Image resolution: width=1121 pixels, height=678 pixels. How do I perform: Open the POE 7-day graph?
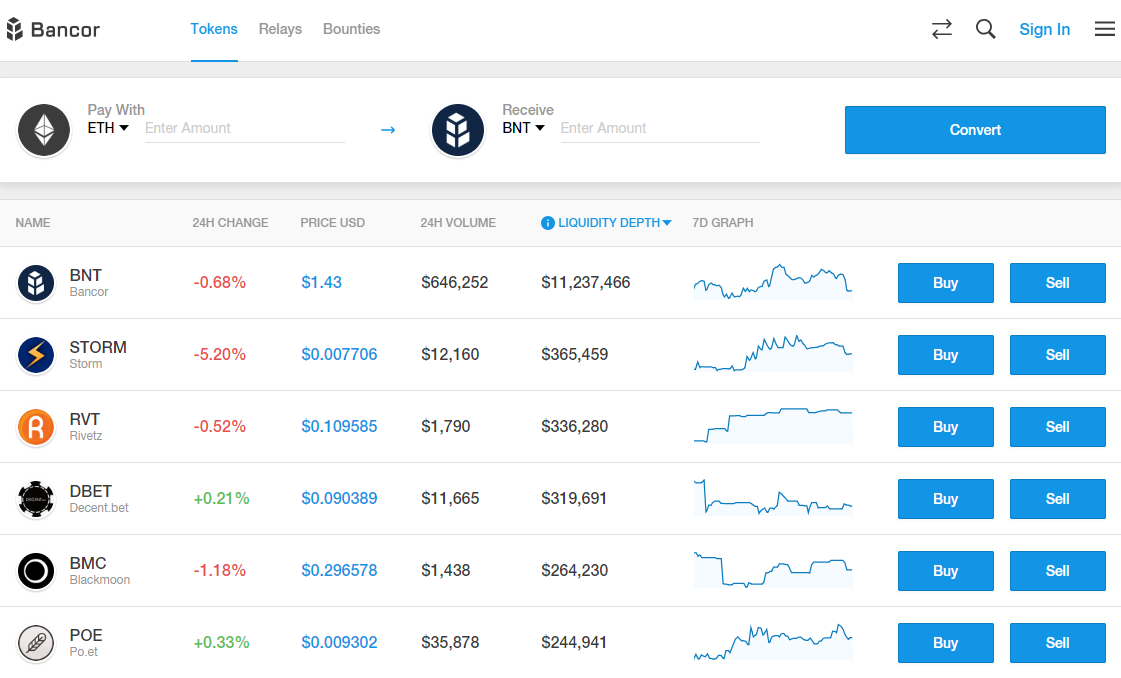coord(773,642)
